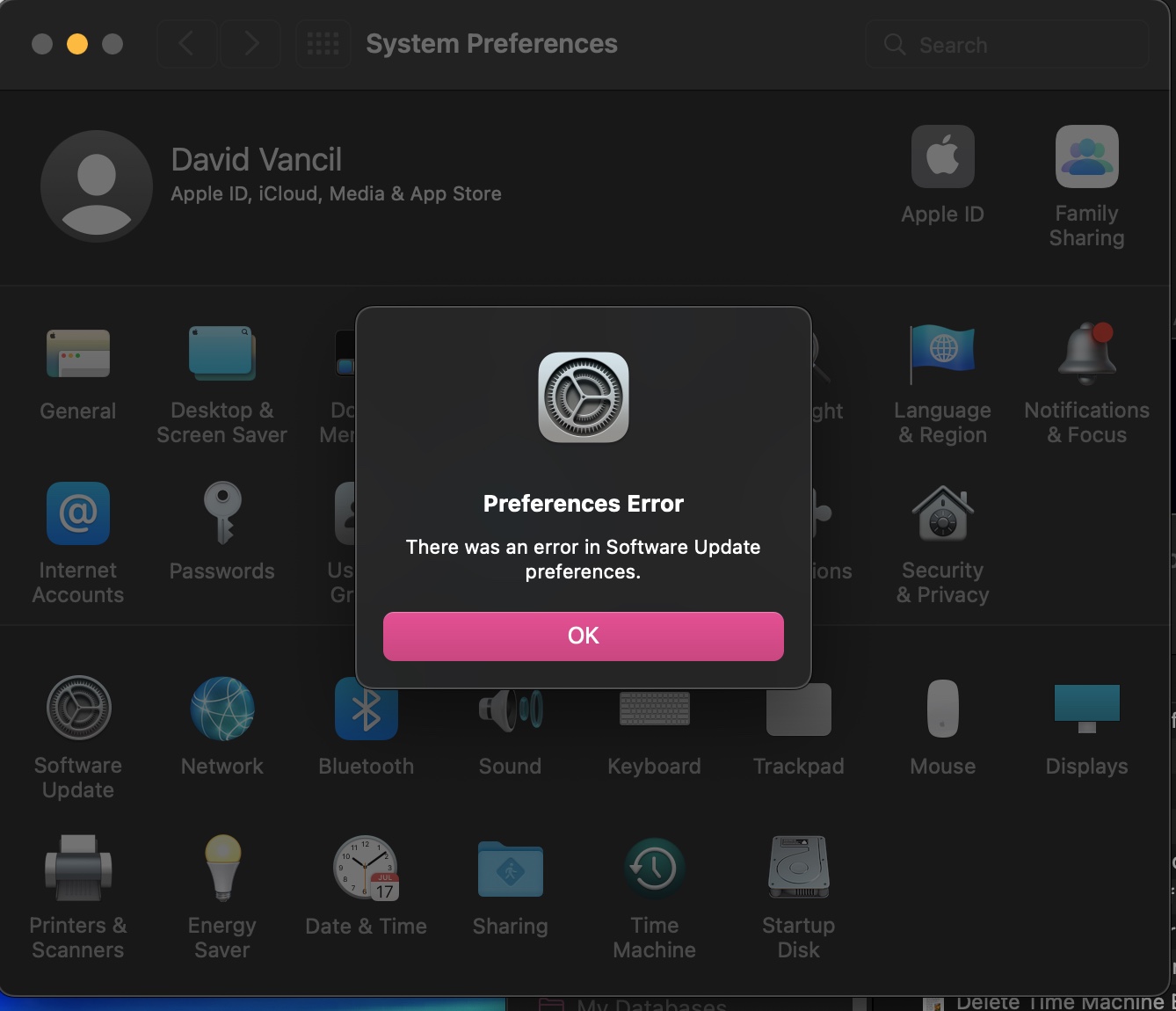Click the 'Apple ID, iCloud, Media & App Store' text
The width and height of the screenshot is (1176, 1011).
[x=336, y=194]
